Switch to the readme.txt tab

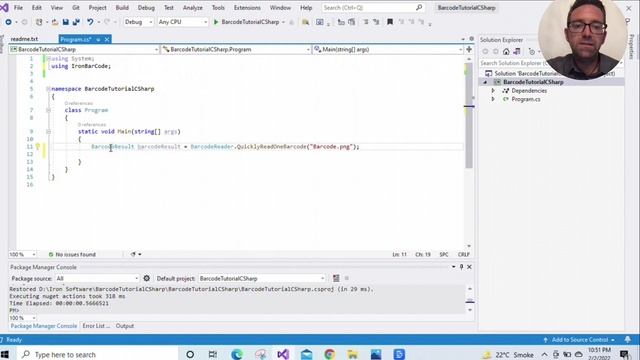24,39
